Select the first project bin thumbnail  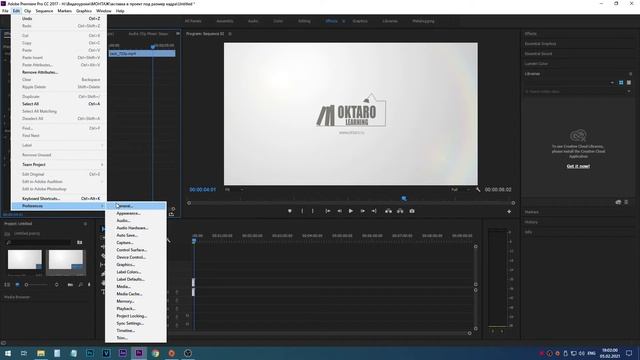click(x=24, y=260)
